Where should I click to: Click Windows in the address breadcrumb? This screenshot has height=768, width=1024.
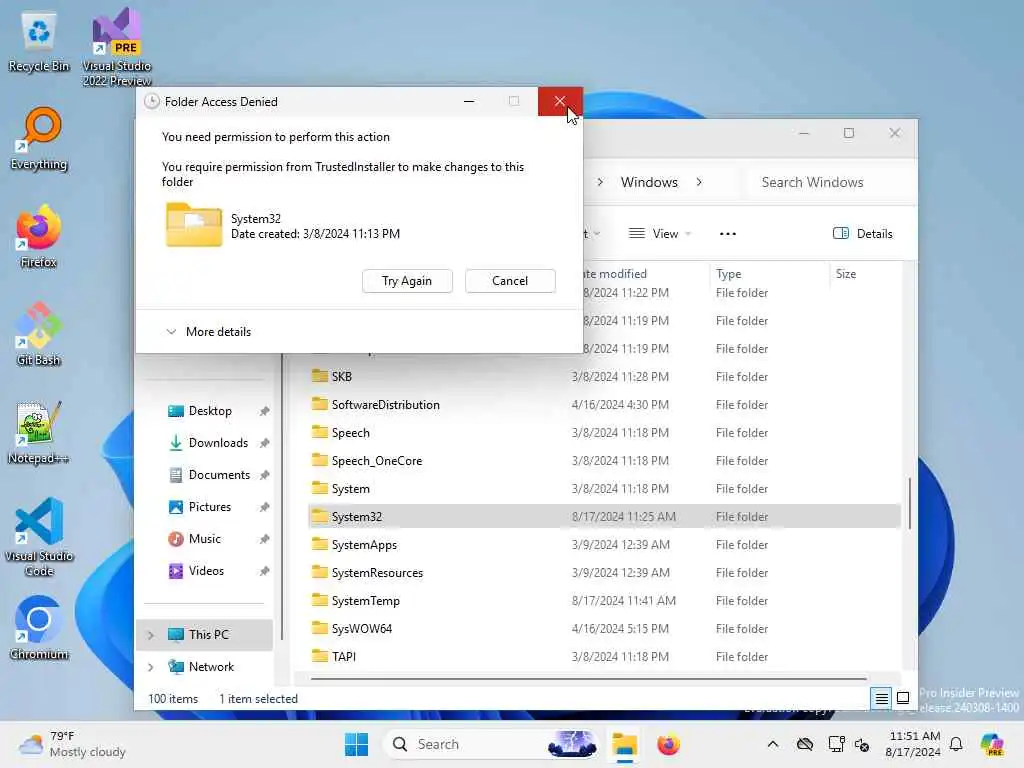click(x=649, y=182)
